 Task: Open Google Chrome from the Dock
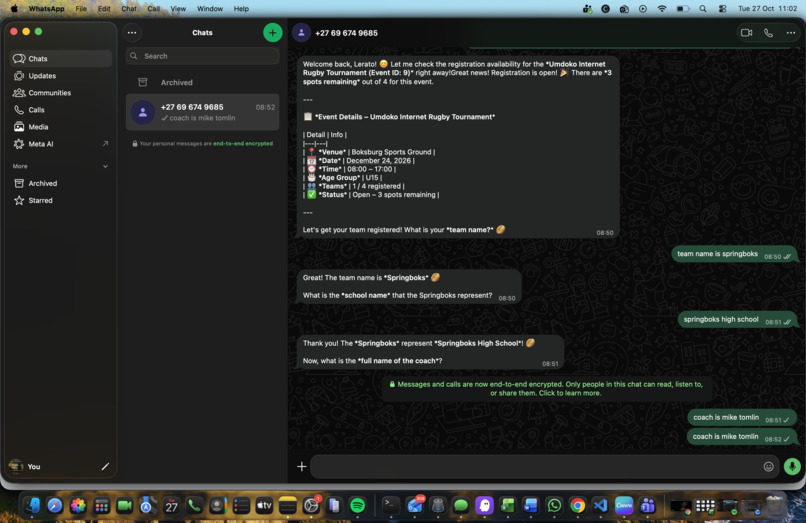pos(577,506)
